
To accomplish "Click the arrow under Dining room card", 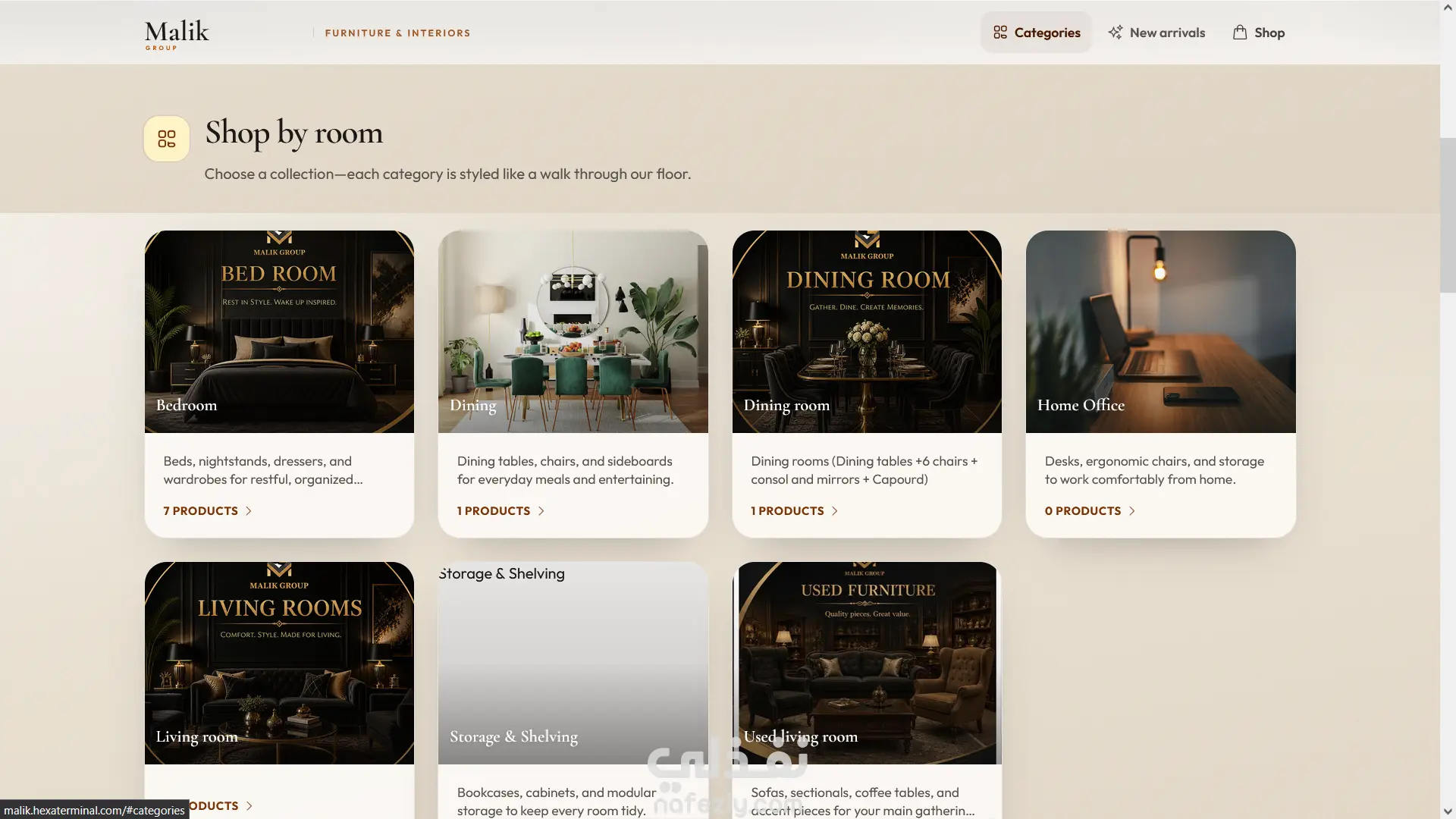I will [x=835, y=511].
